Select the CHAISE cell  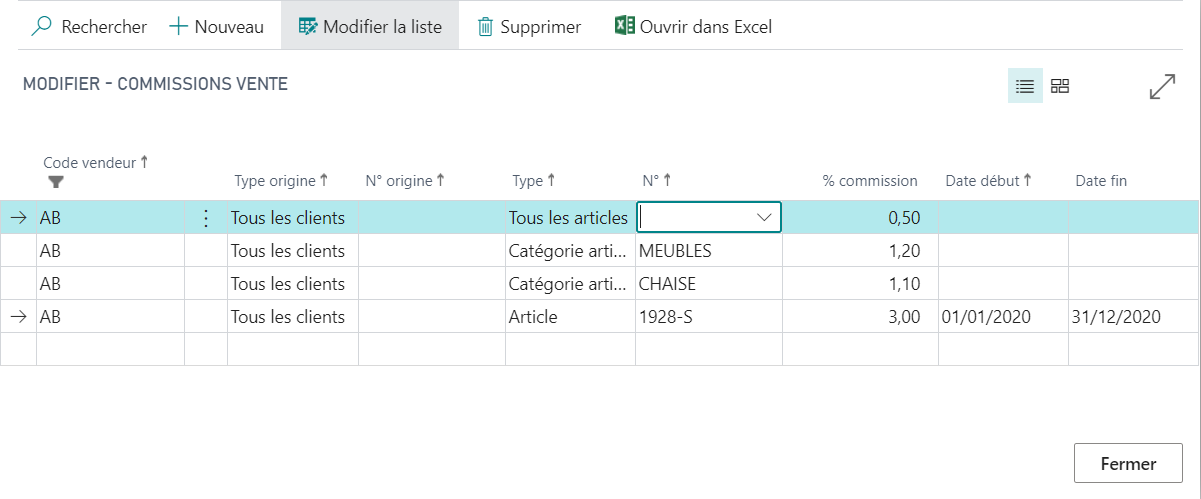709,283
